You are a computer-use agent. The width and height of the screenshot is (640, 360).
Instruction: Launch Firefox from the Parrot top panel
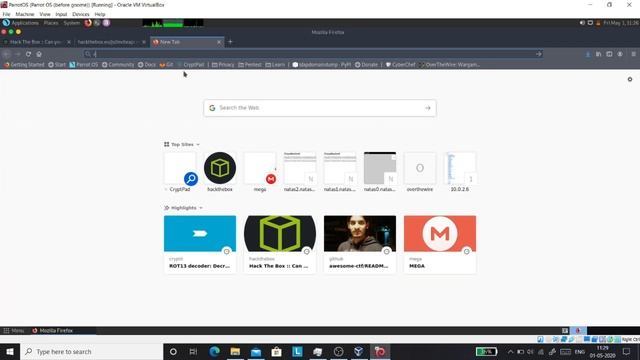point(88,23)
